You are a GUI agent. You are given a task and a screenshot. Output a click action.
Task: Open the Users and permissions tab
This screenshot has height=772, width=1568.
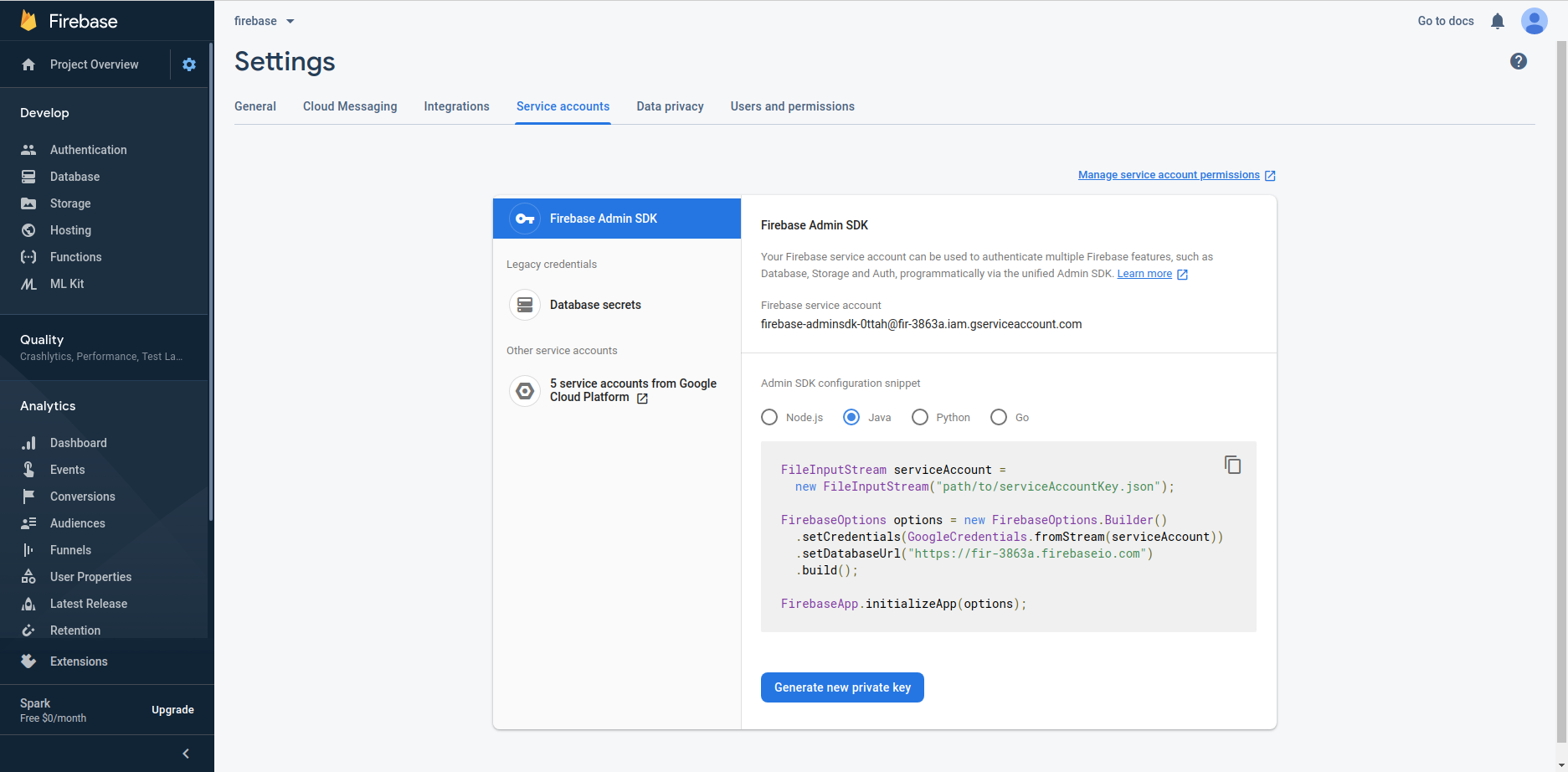[x=792, y=106]
